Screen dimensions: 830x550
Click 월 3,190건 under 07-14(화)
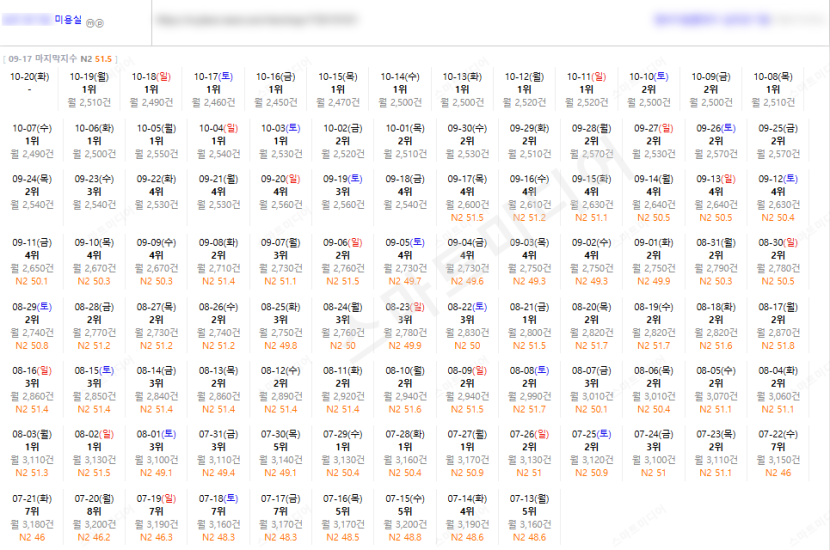pyautogui.click(x=467, y=524)
